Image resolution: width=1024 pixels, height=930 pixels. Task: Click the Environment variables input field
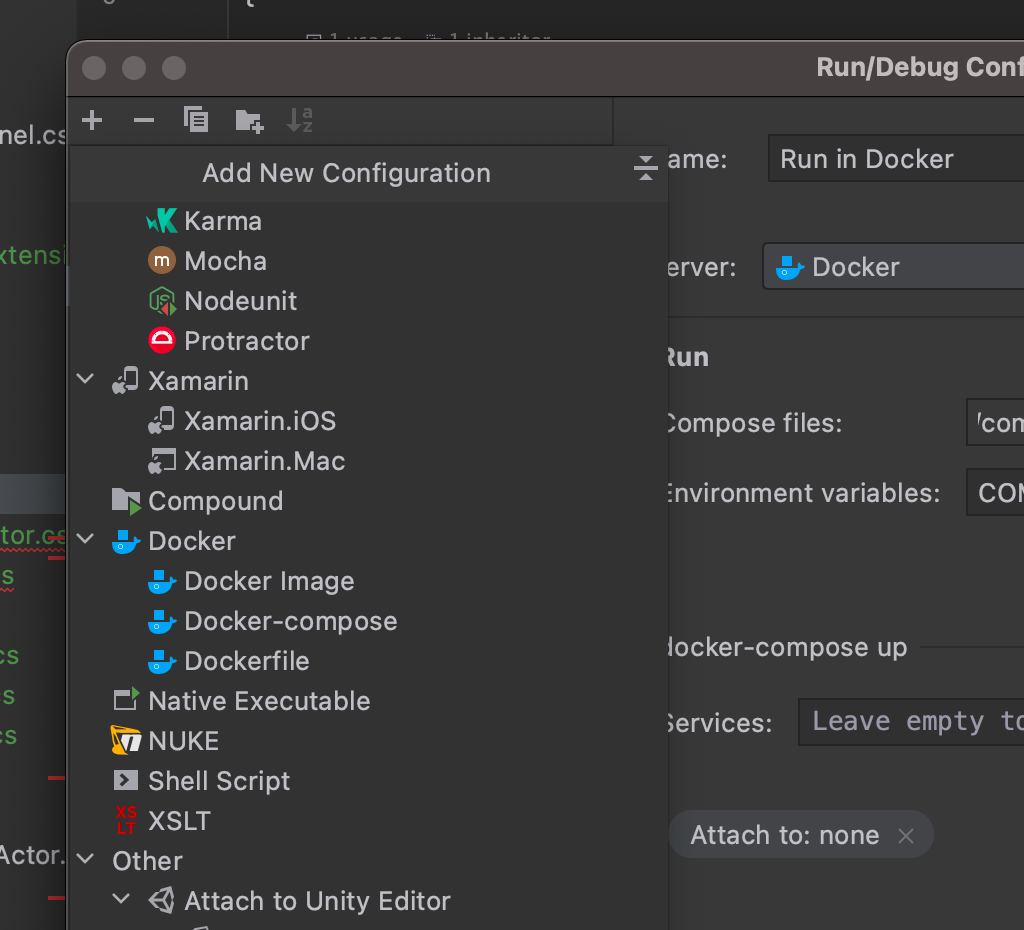click(995, 492)
